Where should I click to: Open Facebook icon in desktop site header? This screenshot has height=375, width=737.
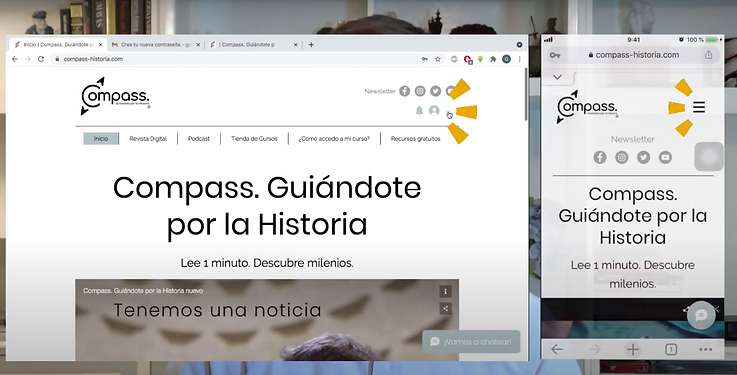coord(404,91)
